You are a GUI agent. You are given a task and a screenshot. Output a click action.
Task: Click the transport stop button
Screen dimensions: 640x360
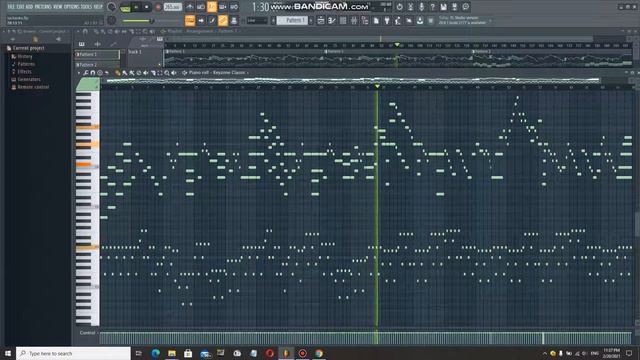pyautogui.click(x=147, y=7)
